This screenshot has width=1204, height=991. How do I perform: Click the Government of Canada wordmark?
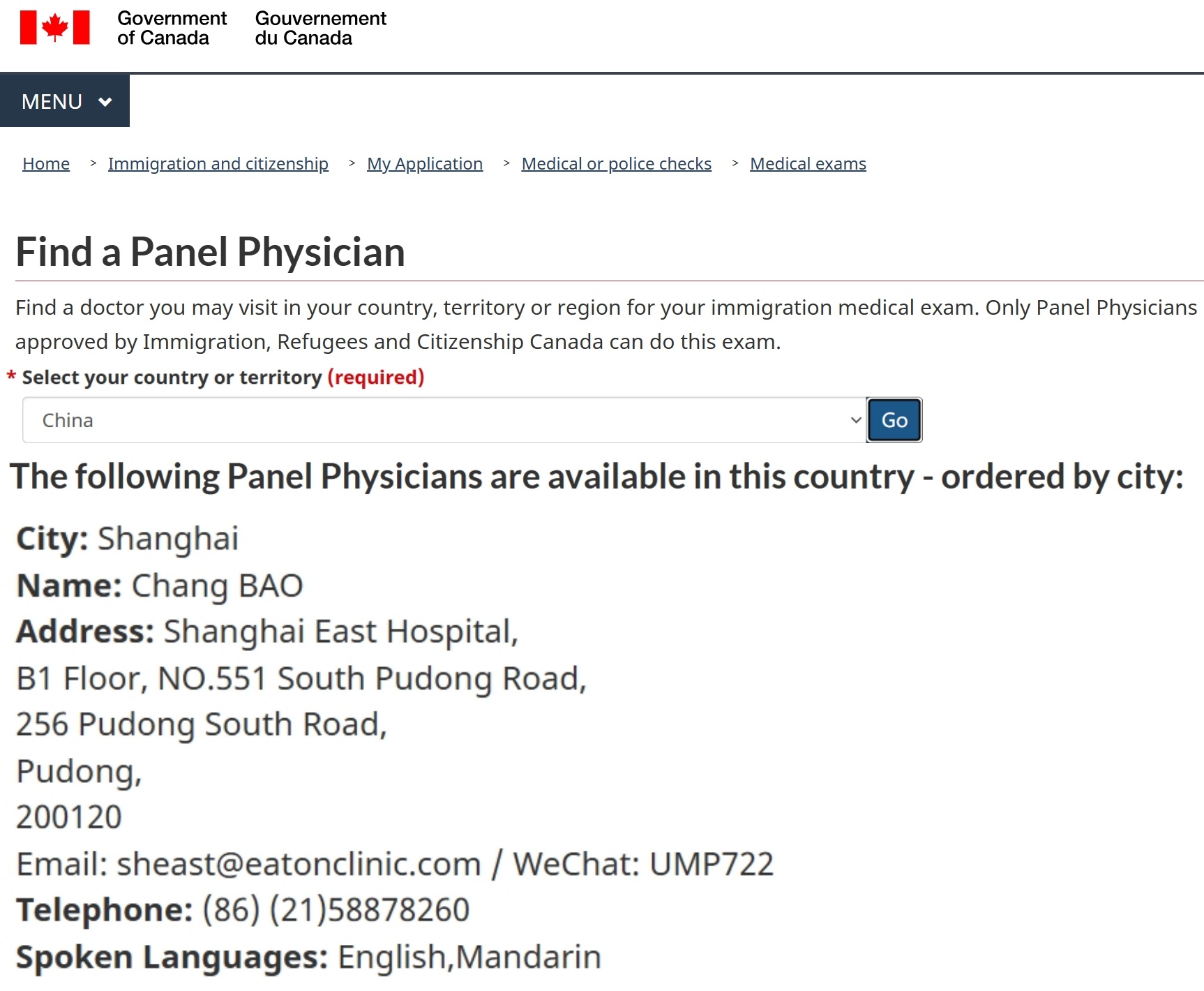pyautogui.click(x=172, y=28)
